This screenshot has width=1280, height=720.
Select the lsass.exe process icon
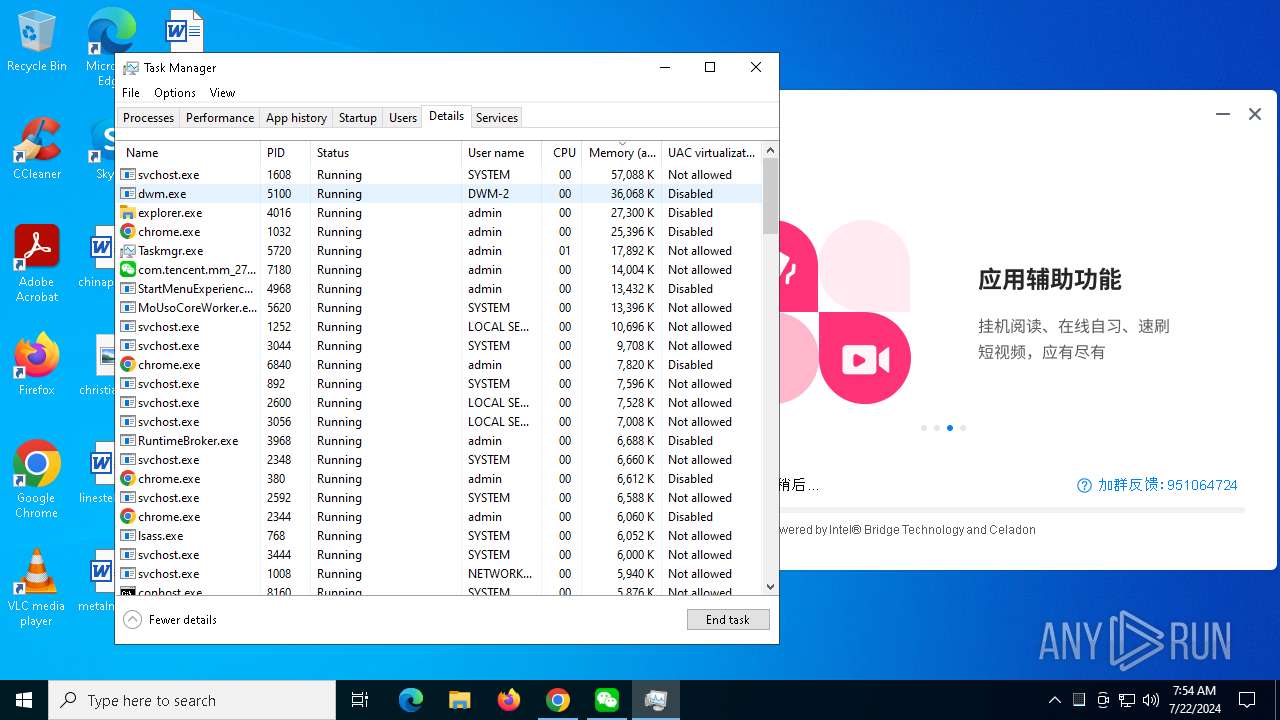(128, 536)
